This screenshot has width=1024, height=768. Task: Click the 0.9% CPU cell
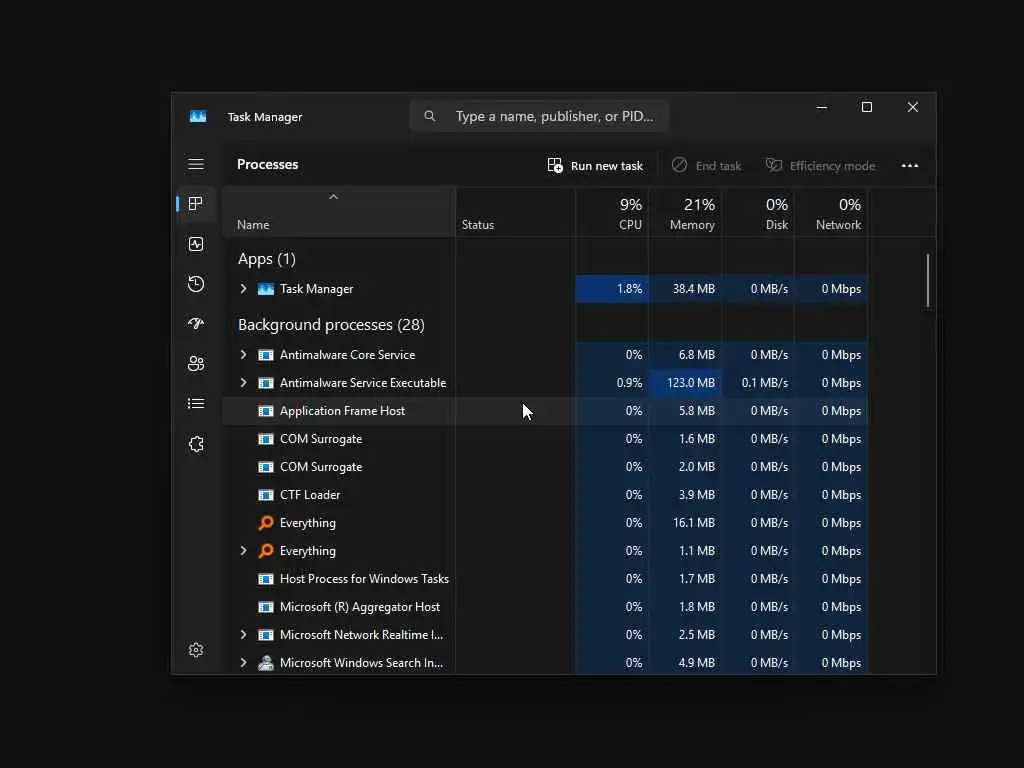click(612, 383)
